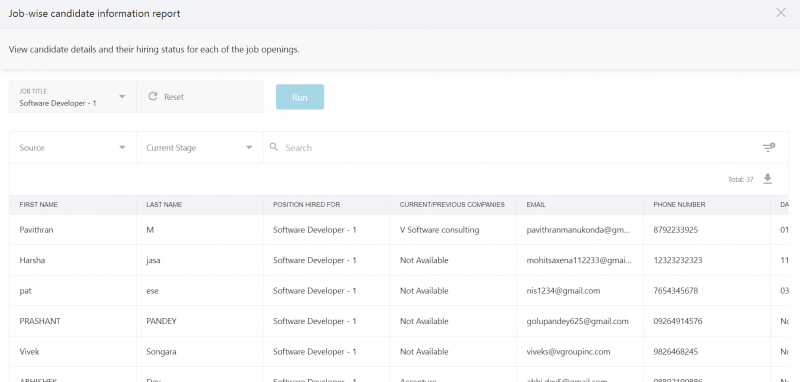This screenshot has width=800, height=382.
Task: Click into the Search candidates field
Action: 520,147
